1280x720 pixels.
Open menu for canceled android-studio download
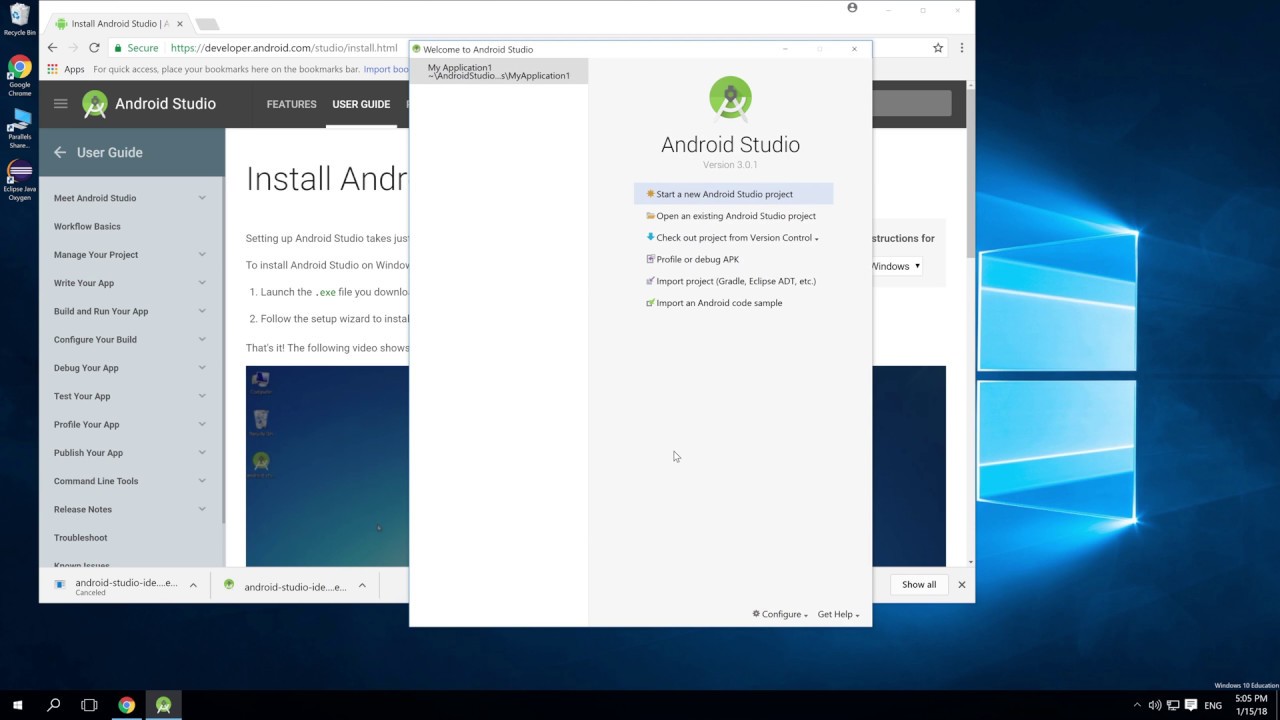tap(193, 586)
